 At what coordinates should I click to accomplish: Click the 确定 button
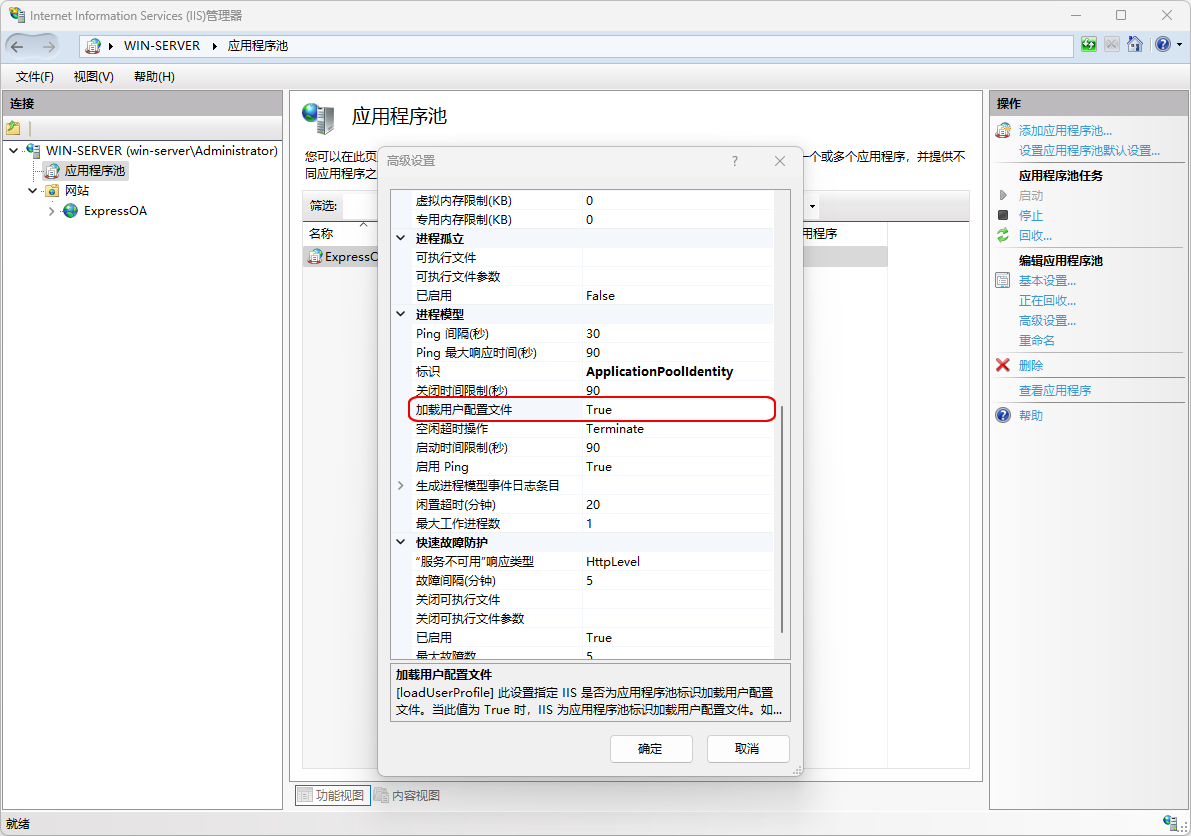[650, 749]
